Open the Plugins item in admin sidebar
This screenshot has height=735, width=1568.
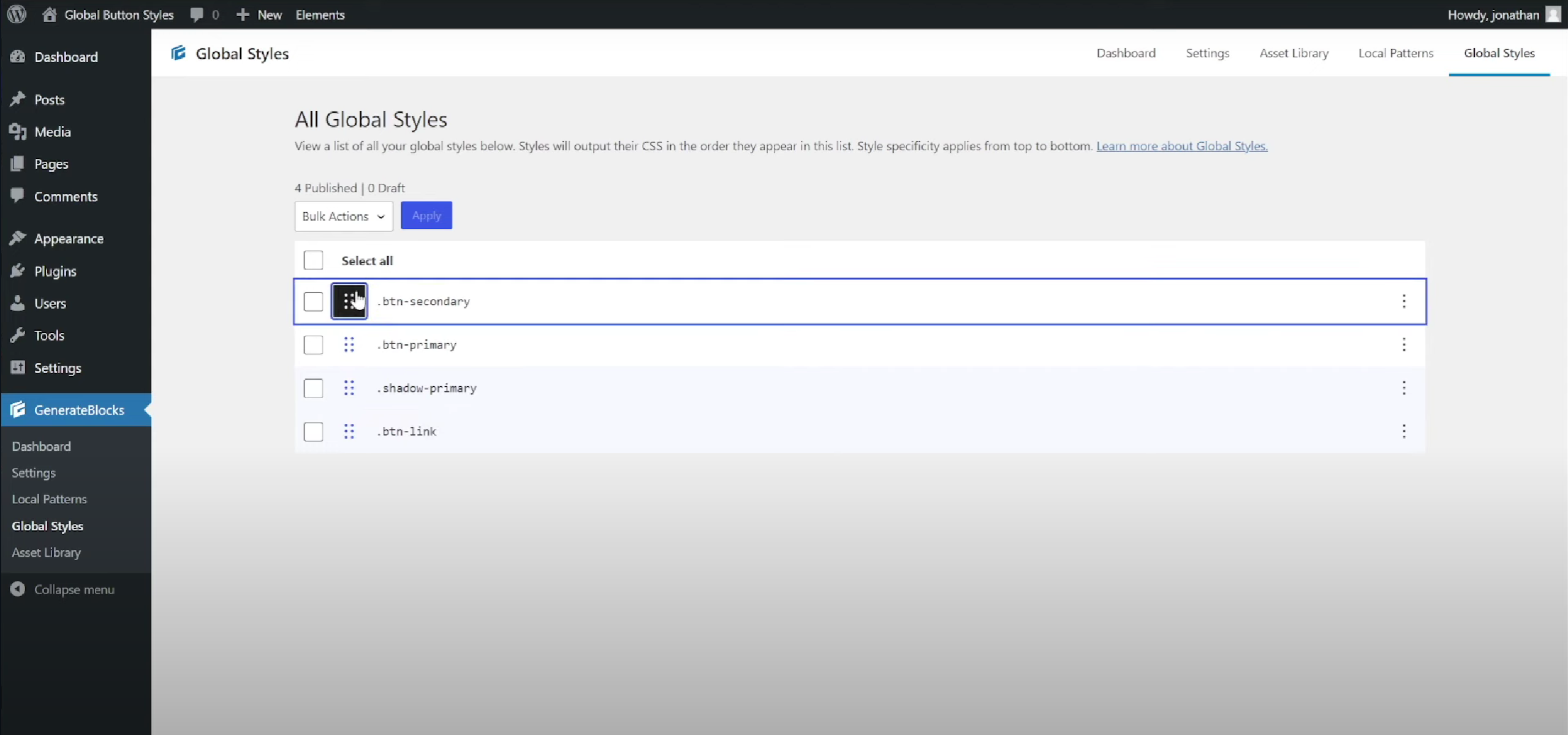pyautogui.click(x=55, y=271)
